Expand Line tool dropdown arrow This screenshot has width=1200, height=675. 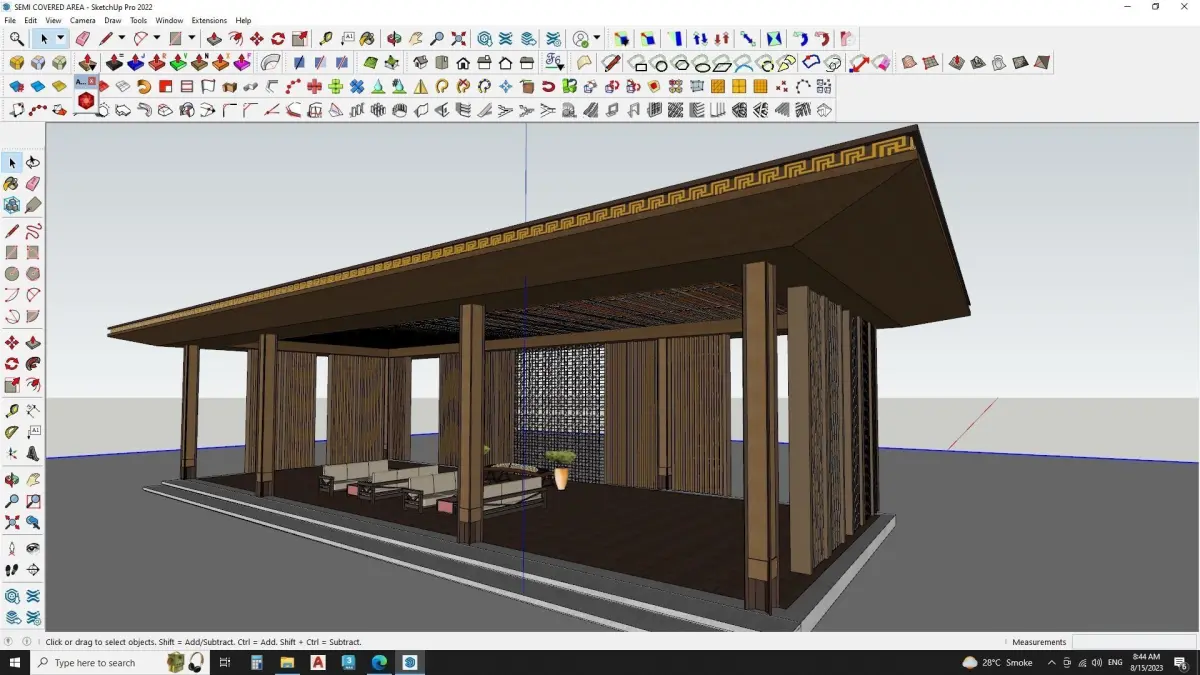[x=121, y=38]
